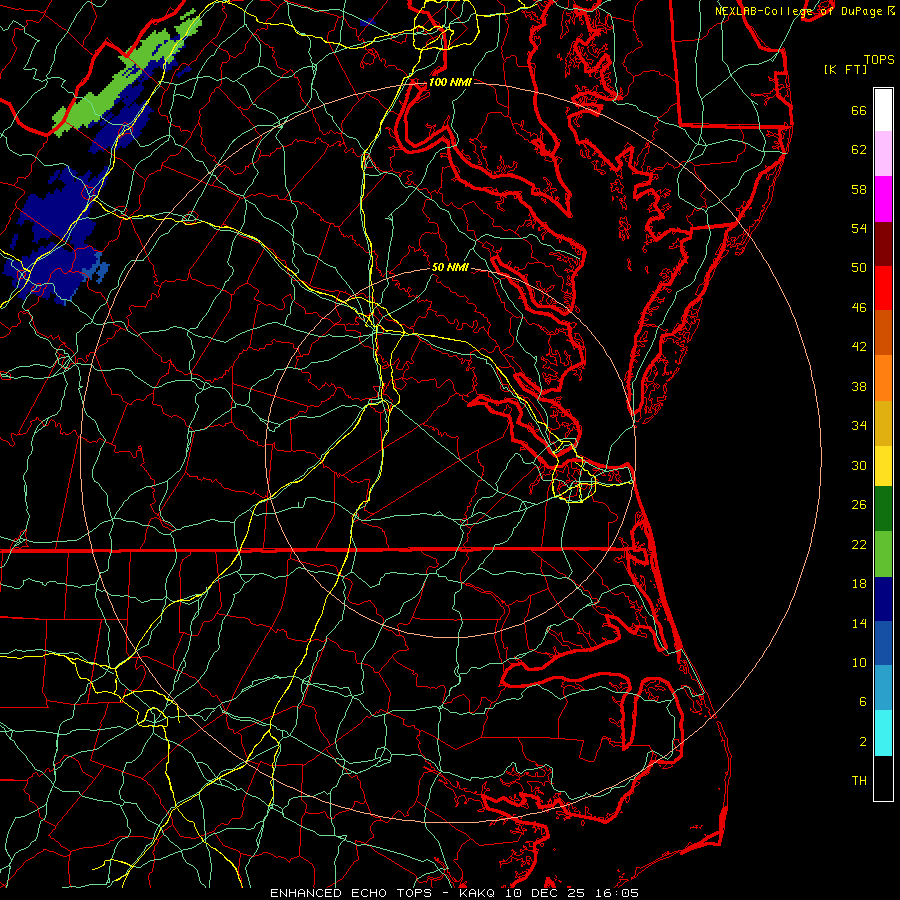This screenshot has width=900, height=900.
Task: Click the cyan legend swatch near 2
Action: click(883, 733)
